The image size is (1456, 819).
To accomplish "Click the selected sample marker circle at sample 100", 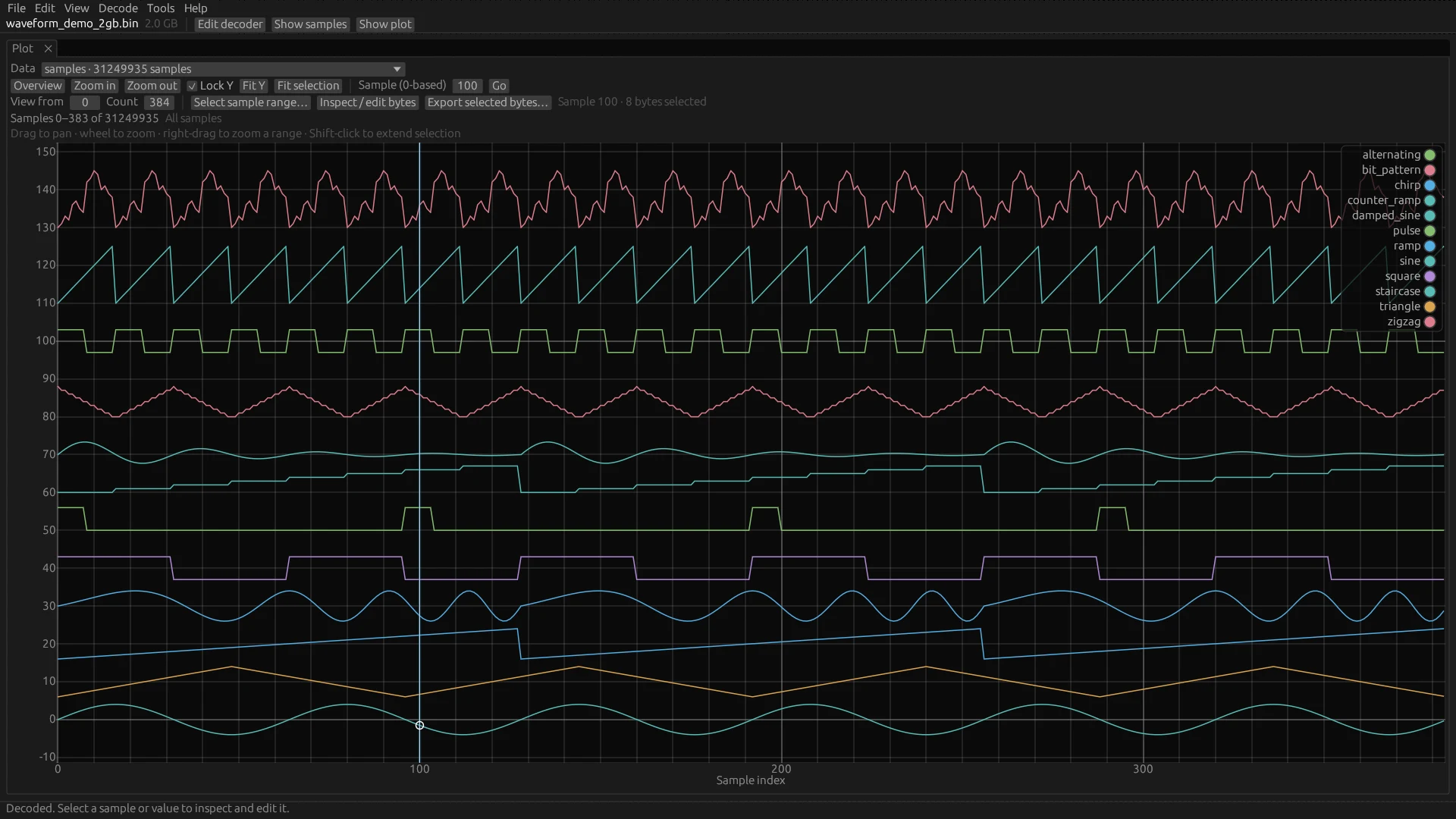I will point(419,726).
